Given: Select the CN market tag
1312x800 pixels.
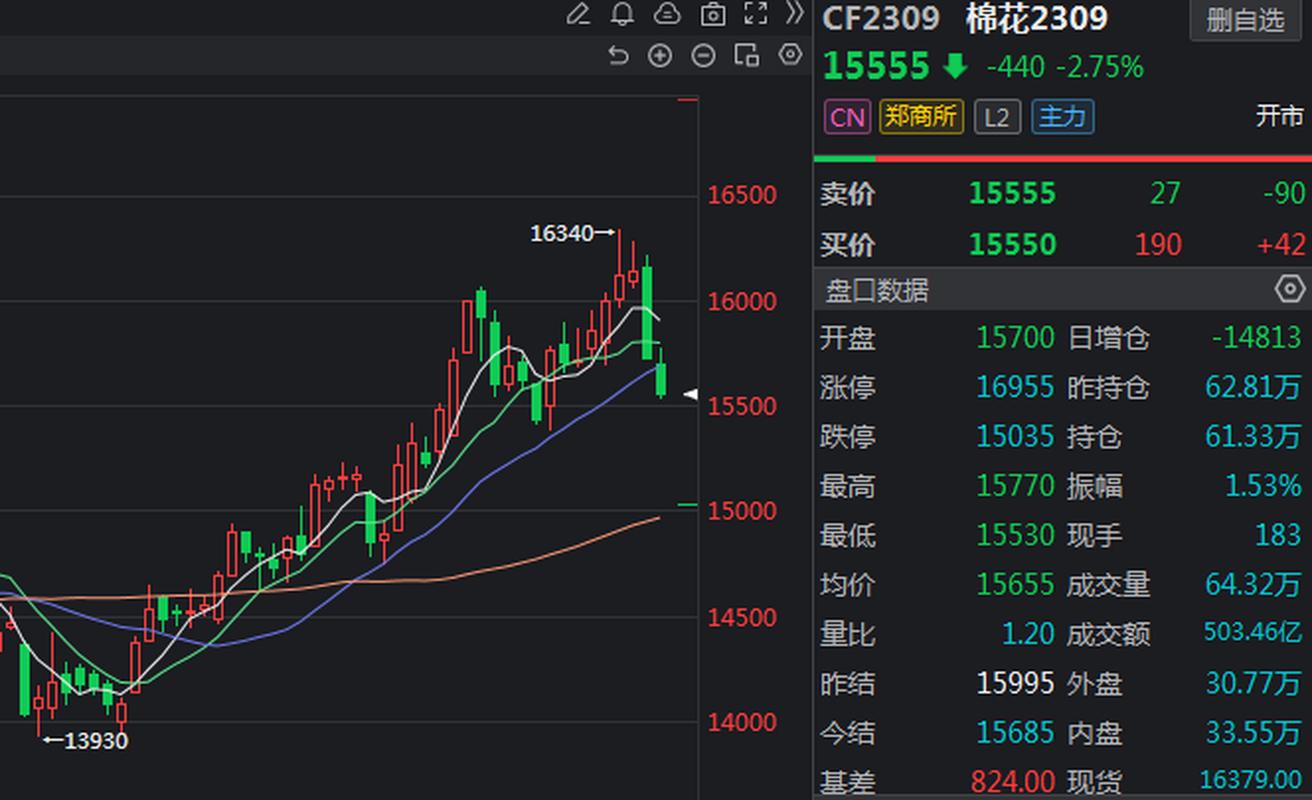Looking at the screenshot, I should tap(847, 117).
